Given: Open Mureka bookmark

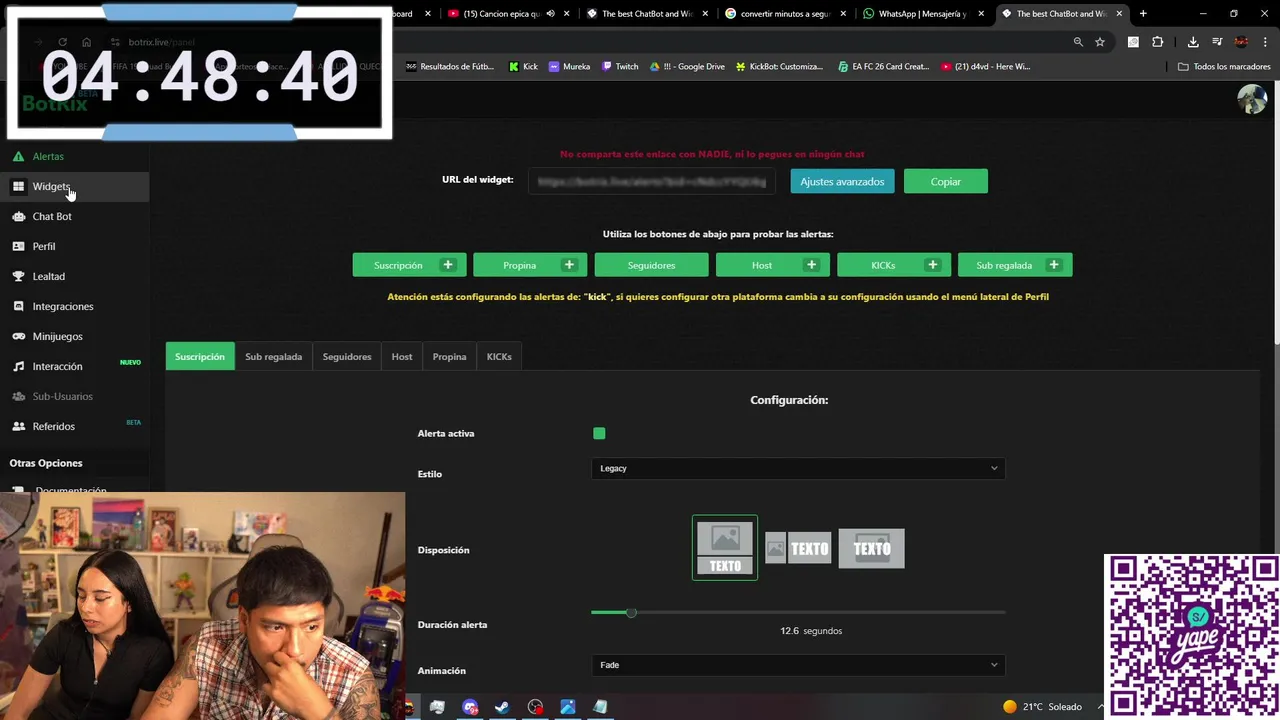Looking at the screenshot, I should [x=569, y=66].
